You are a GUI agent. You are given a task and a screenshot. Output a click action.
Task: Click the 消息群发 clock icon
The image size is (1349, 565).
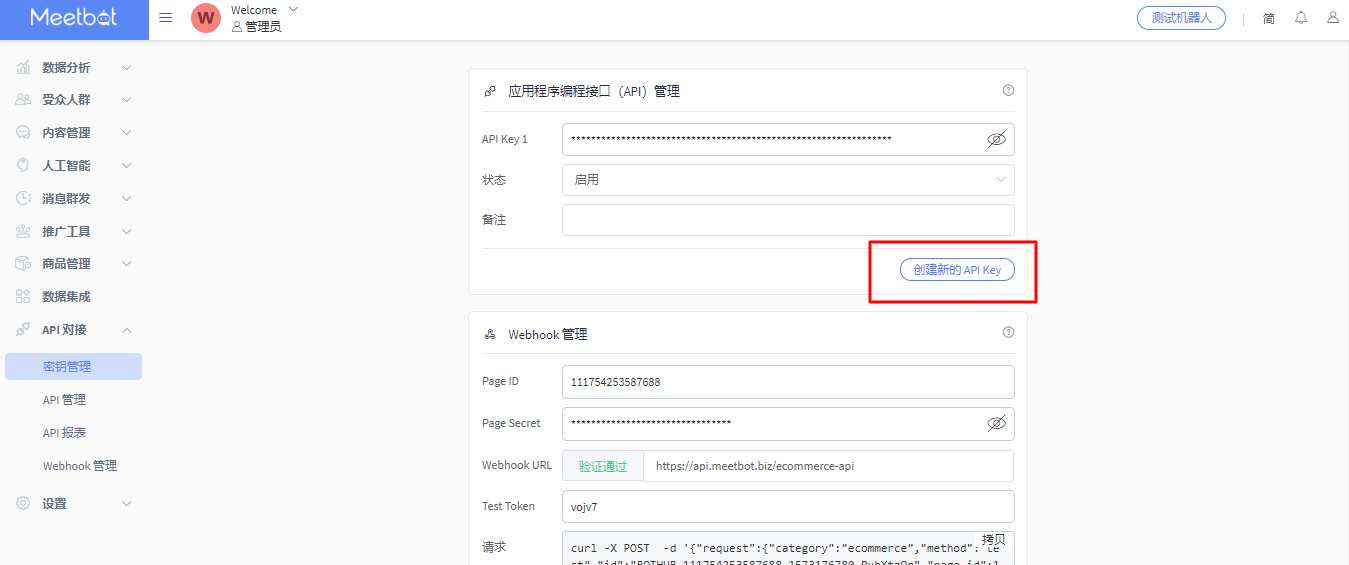(x=23, y=199)
